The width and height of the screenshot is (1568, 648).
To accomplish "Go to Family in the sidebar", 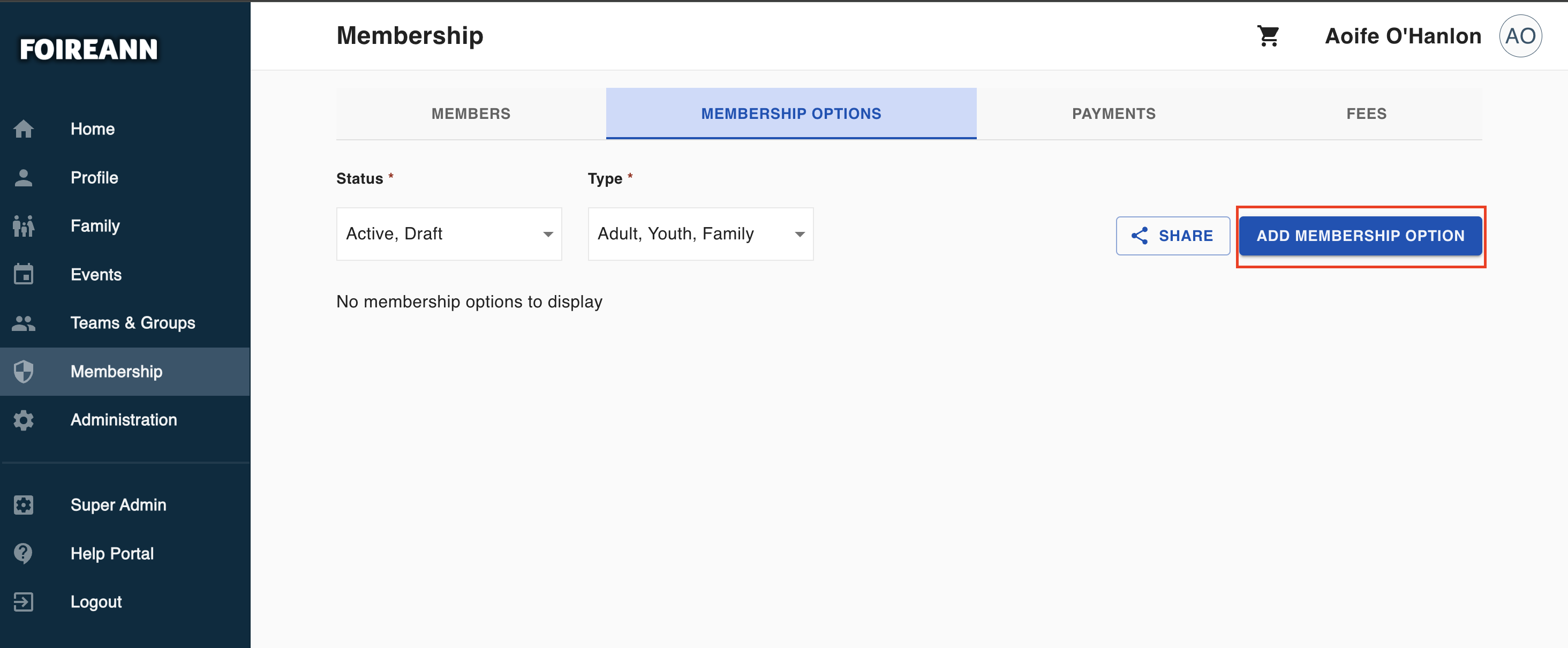I will click(x=125, y=226).
